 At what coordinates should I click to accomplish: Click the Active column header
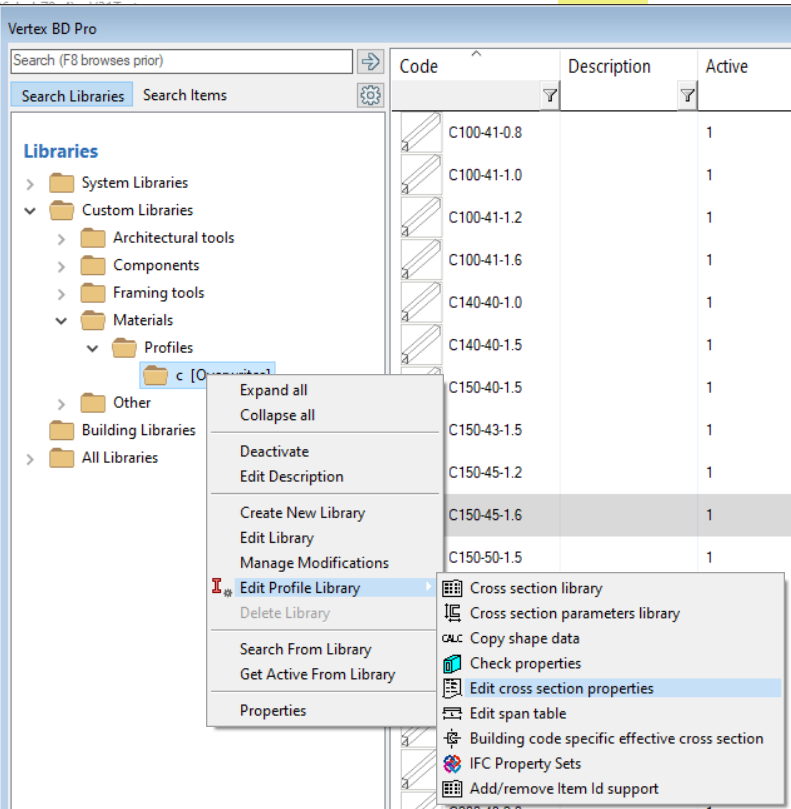[x=726, y=67]
